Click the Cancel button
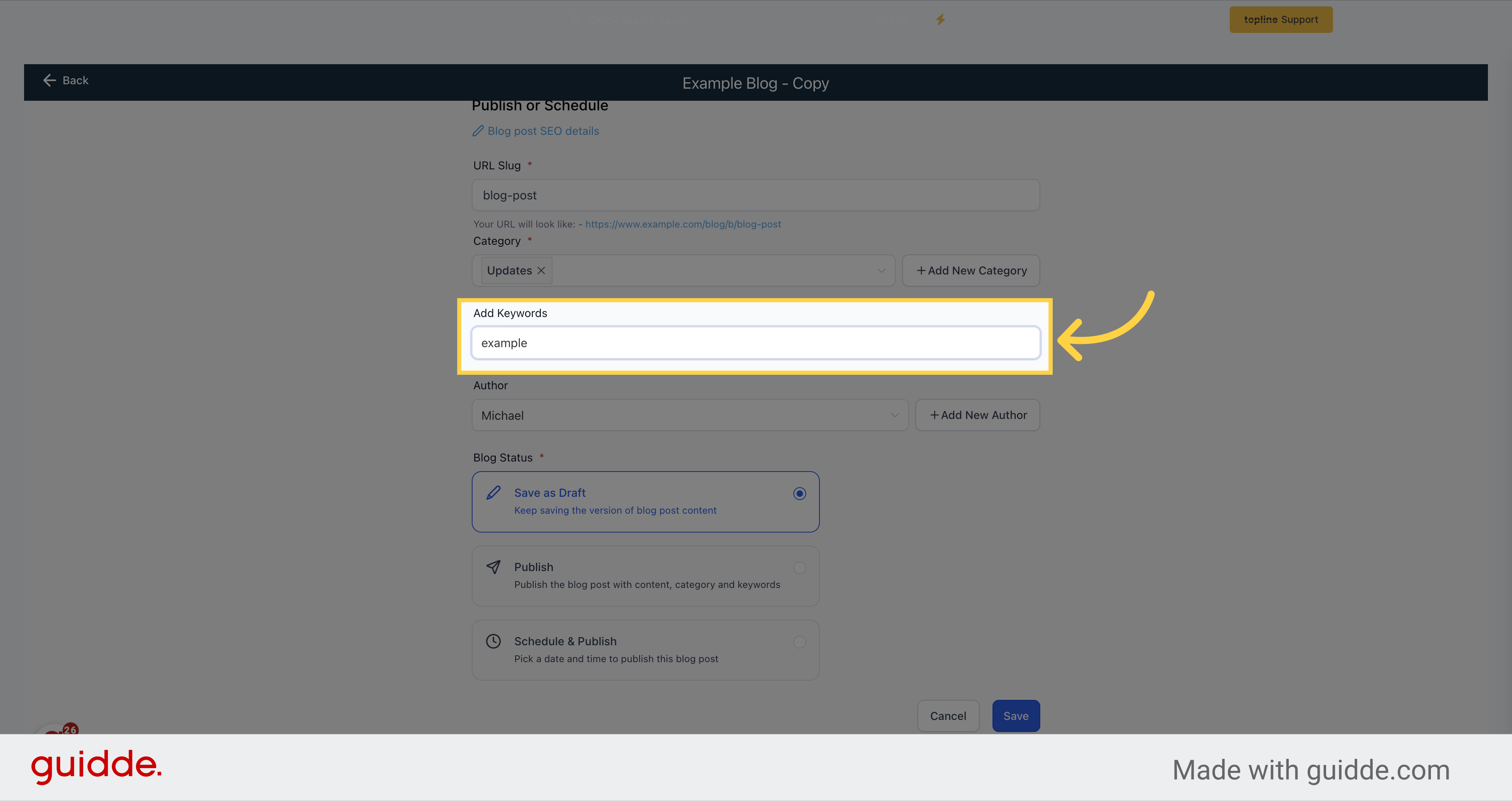This screenshot has height=801, width=1512. [947, 715]
